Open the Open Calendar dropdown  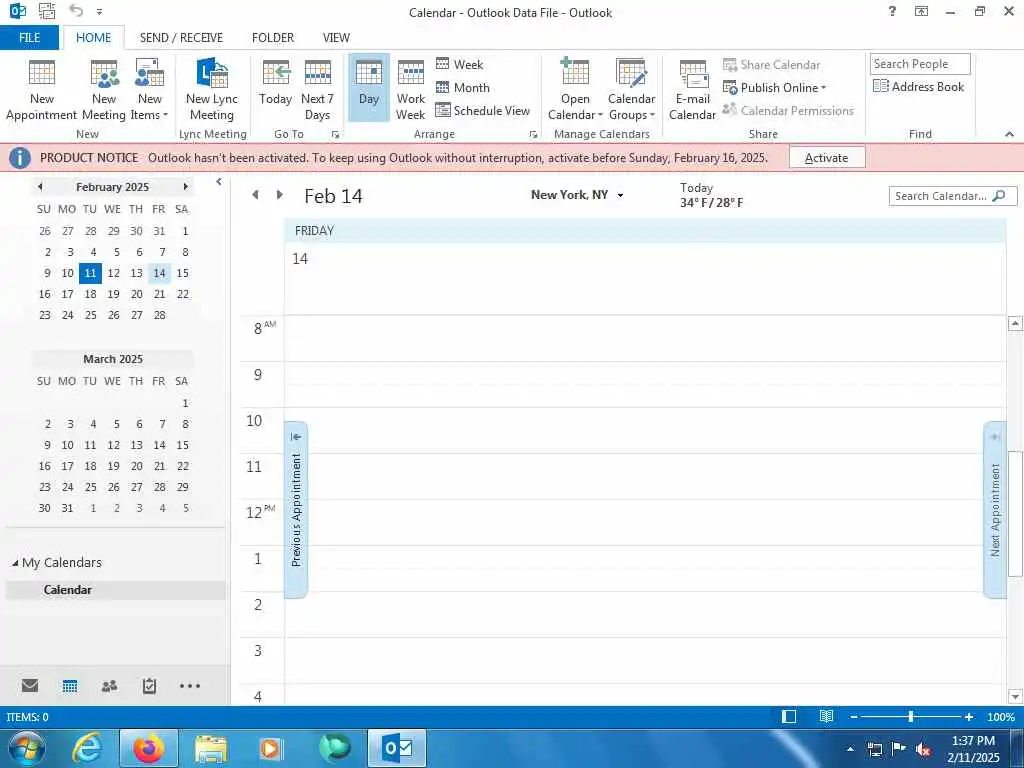coord(575,89)
